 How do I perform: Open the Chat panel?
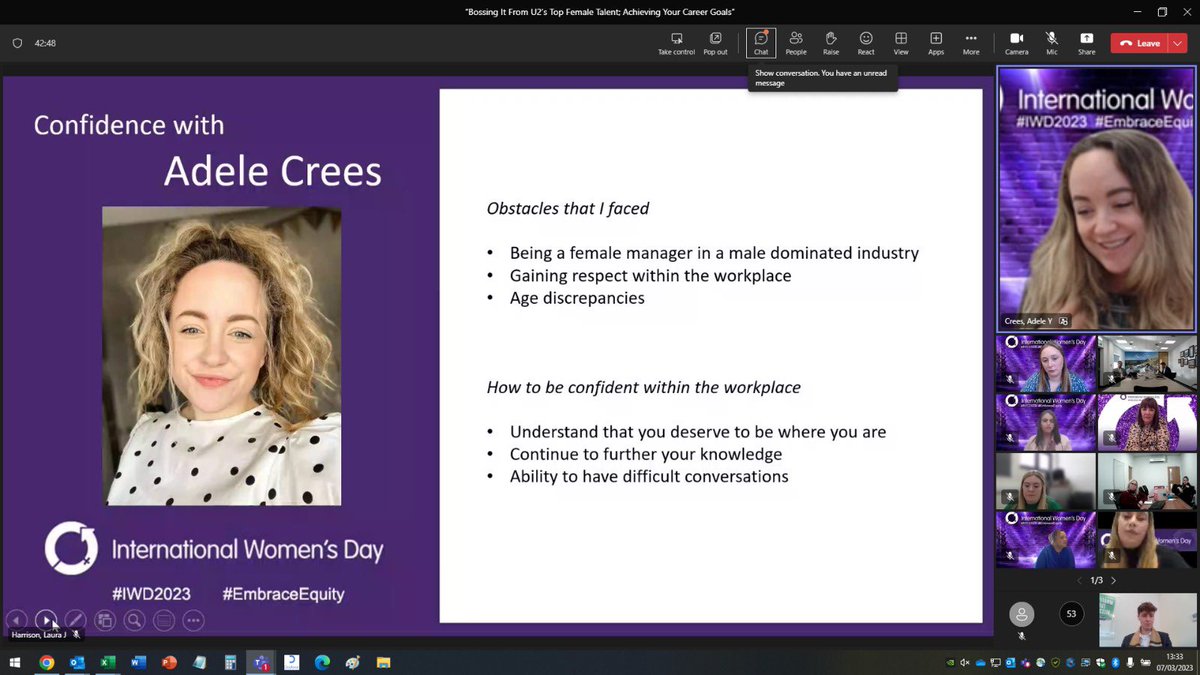(x=761, y=42)
